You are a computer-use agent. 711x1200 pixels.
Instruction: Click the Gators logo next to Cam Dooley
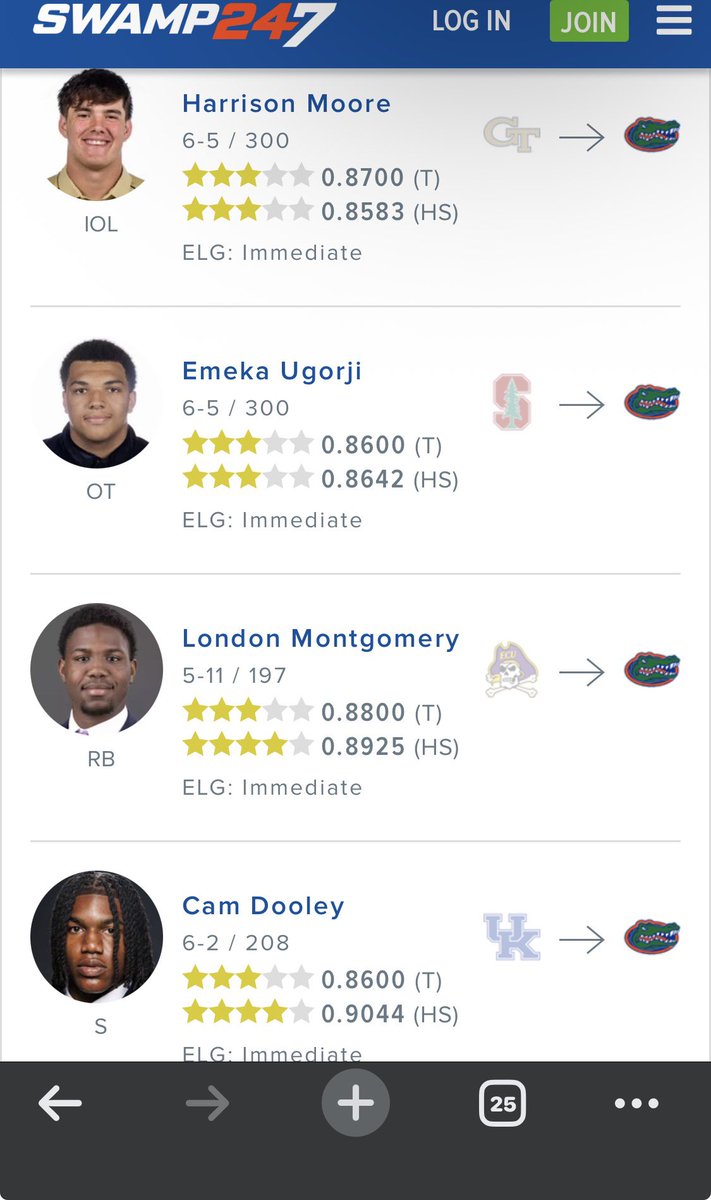tap(652, 937)
